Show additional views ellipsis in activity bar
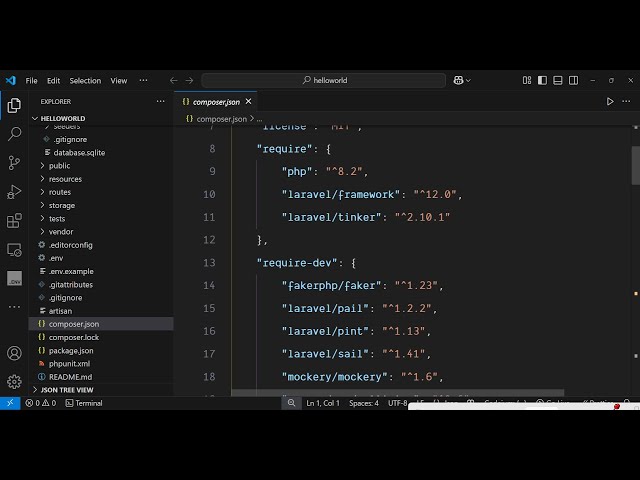Screen dimensions: 640x480 pos(14,307)
